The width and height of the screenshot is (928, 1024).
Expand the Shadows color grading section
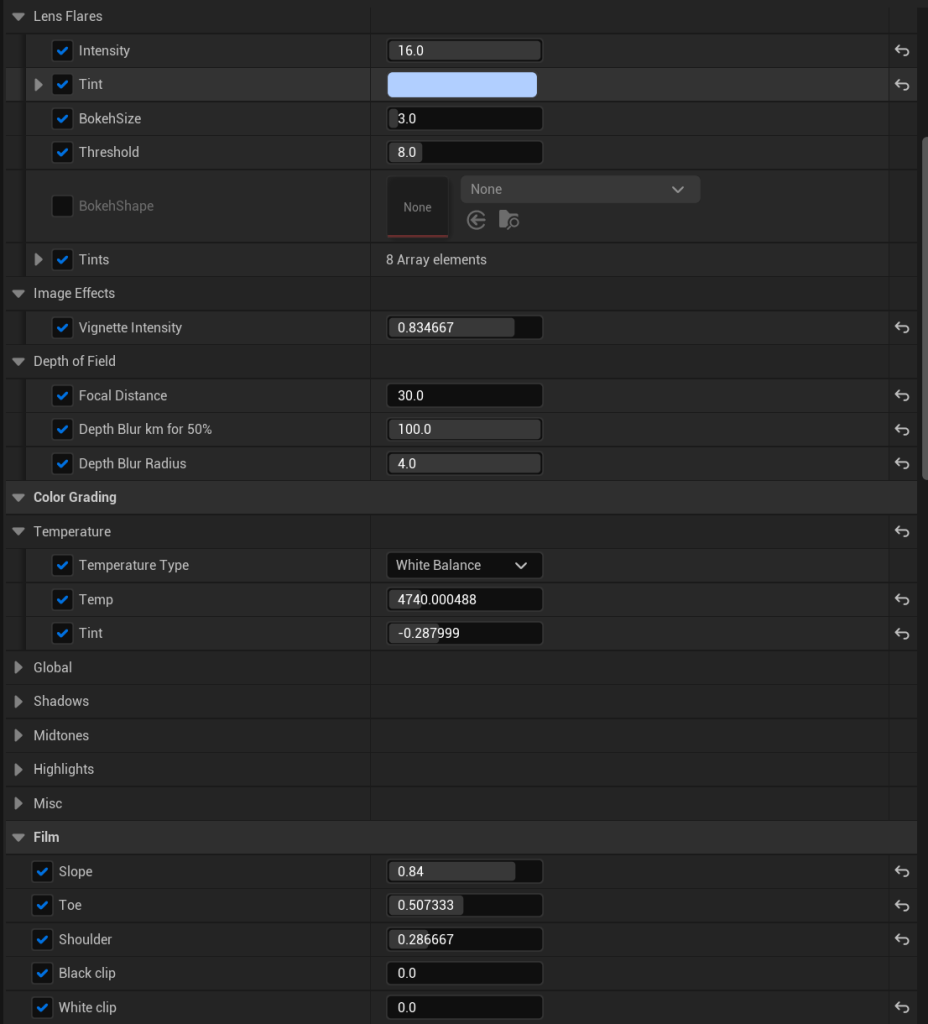[x=18, y=702]
